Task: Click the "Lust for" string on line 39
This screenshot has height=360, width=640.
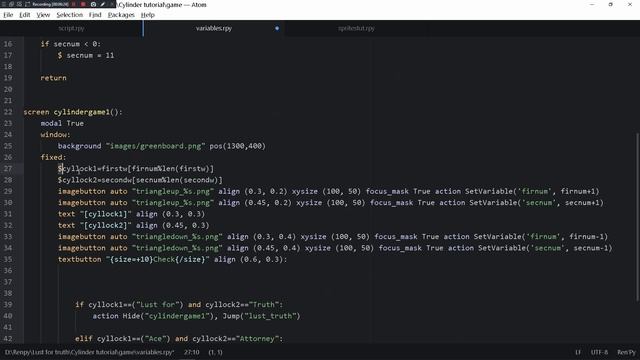Action: [x=160, y=304]
